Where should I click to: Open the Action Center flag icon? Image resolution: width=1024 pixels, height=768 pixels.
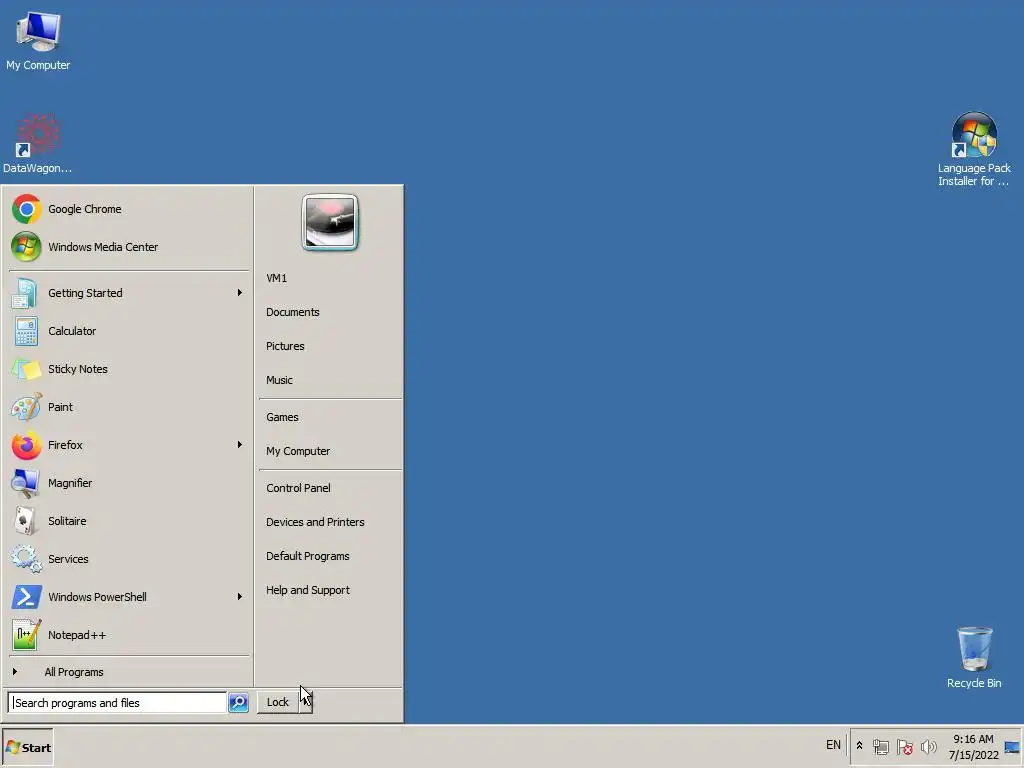tap(904, 746)
